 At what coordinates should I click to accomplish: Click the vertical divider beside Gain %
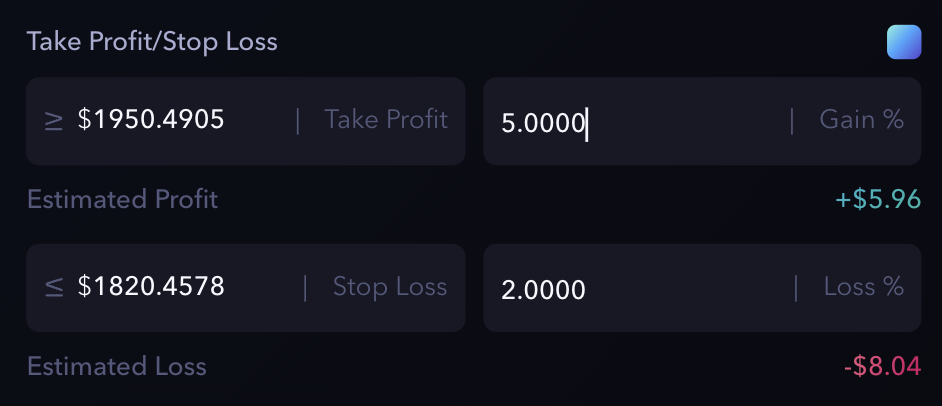pos(793,121)
